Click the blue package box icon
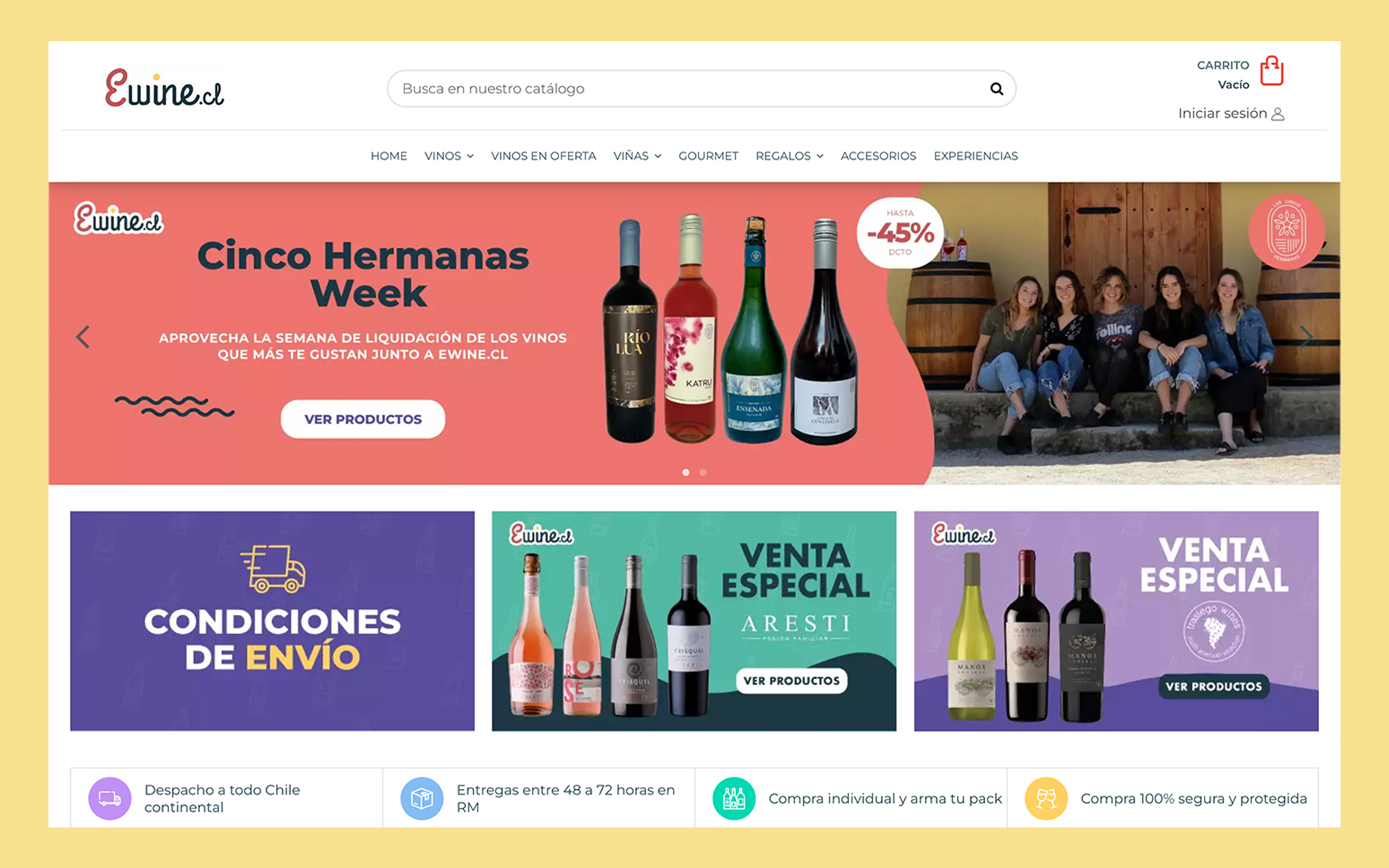1389x868 pixels. (422, 799)
